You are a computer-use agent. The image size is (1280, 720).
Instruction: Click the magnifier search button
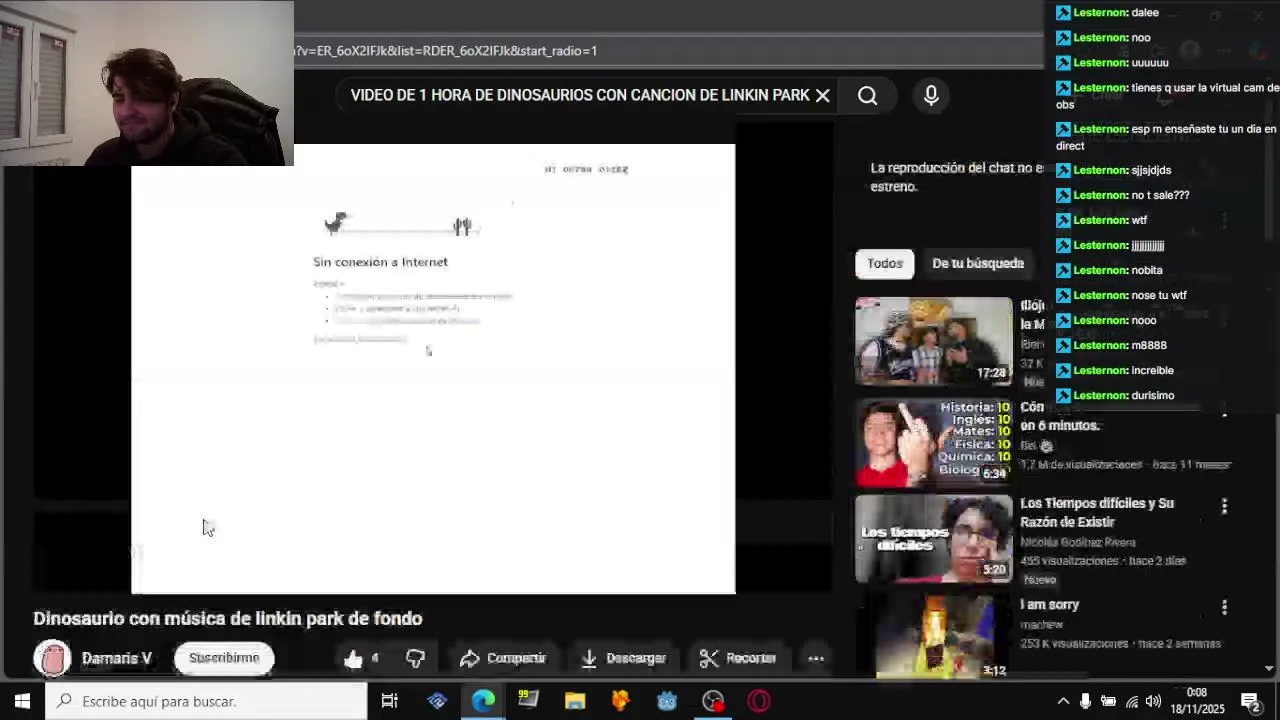(867, 95)
